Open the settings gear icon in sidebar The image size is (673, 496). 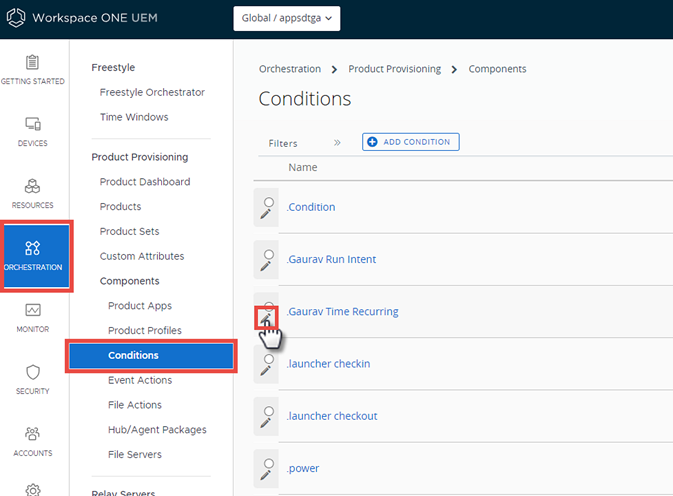click(x=33, y=490)
